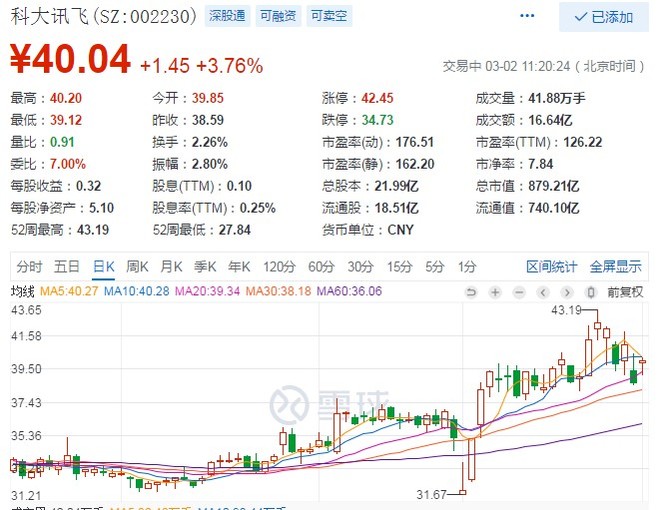660x510 pixels.
Task: Click the 今开 value 39.85
Action: [x=208, y=98]
